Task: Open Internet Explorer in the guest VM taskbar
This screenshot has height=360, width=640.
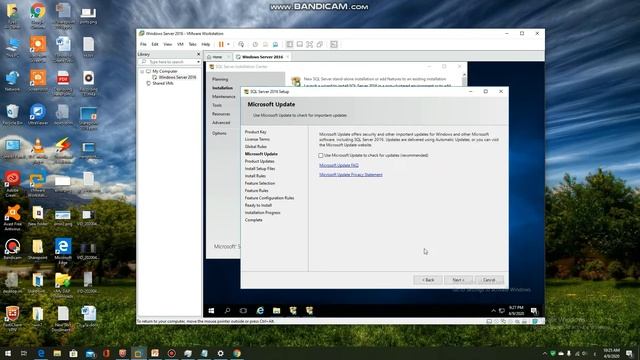Action: point(260,311)
